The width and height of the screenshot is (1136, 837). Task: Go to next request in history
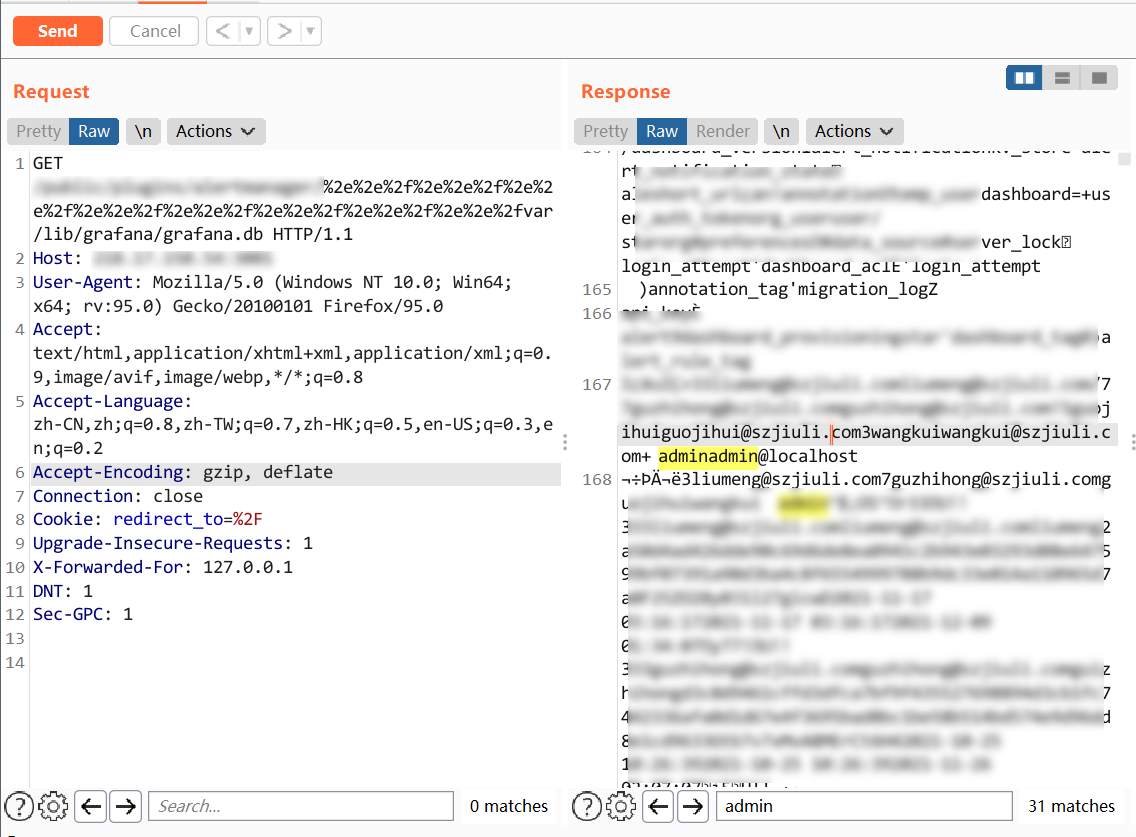[285, 31]
